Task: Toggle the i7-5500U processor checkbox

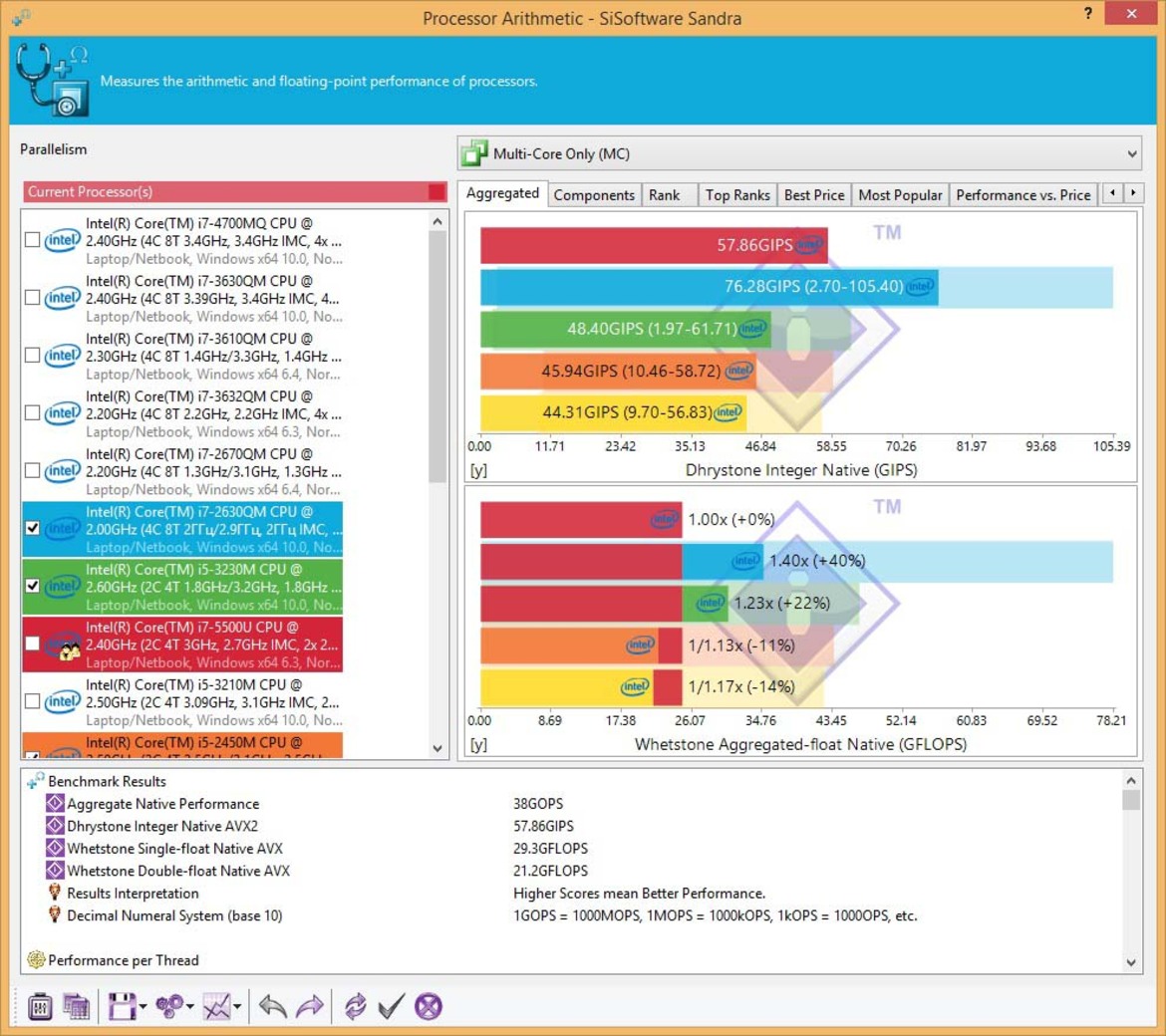Action: [32, 644]
